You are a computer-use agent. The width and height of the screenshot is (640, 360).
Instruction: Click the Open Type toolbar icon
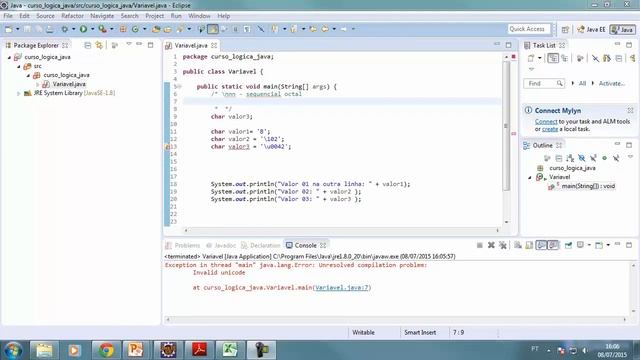[156, 29]
